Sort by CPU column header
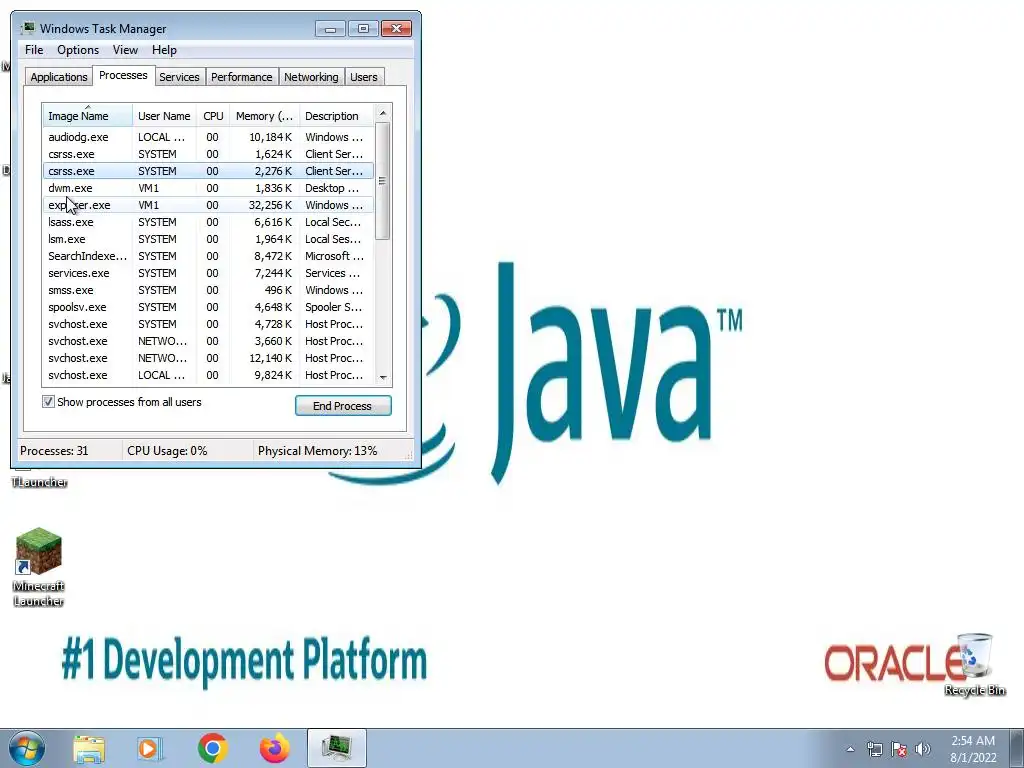This screenshot has width=1024, height=768. click(213, 116)
